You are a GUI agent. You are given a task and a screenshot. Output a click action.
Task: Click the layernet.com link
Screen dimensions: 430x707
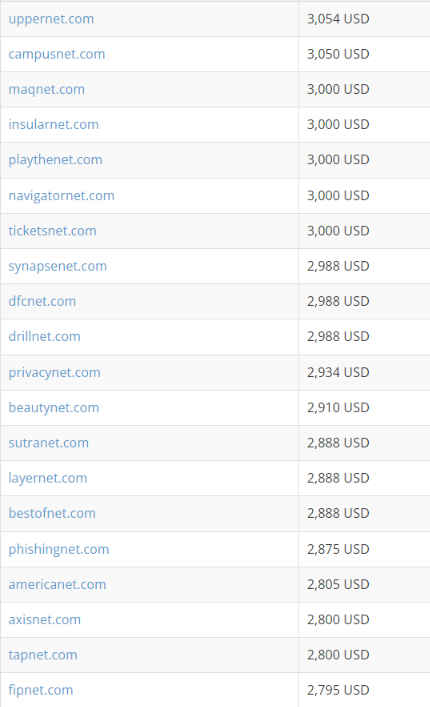(x=48, y=478)
